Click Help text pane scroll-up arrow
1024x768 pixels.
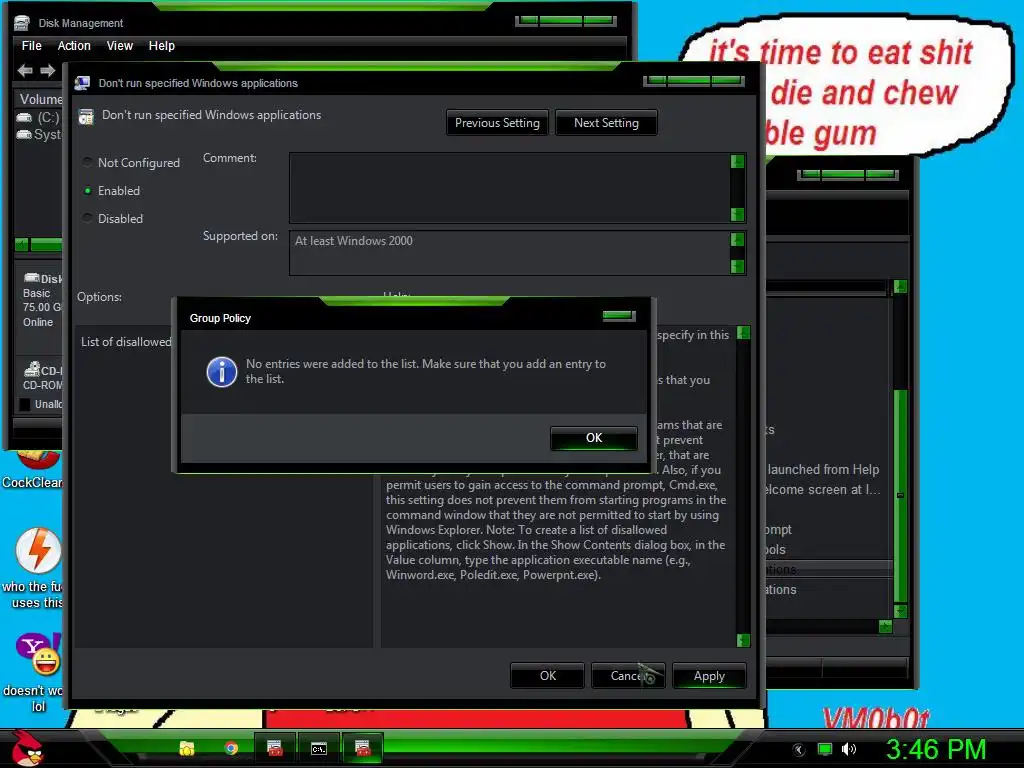coord(743,333)
